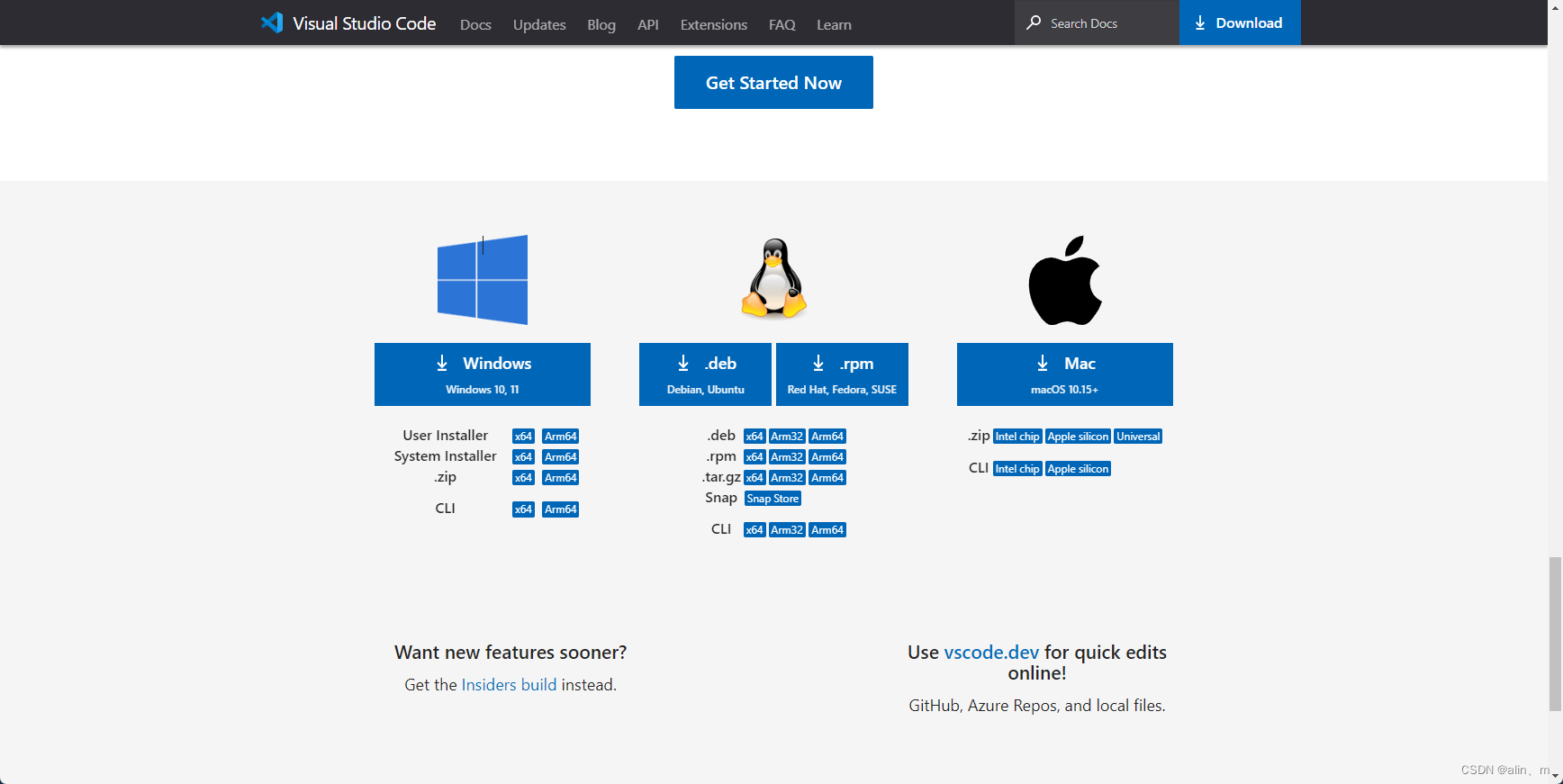The height and width of the screenshot is (784, 1563).
Task: Open the Docs menu item
Action: click(475, 24)
